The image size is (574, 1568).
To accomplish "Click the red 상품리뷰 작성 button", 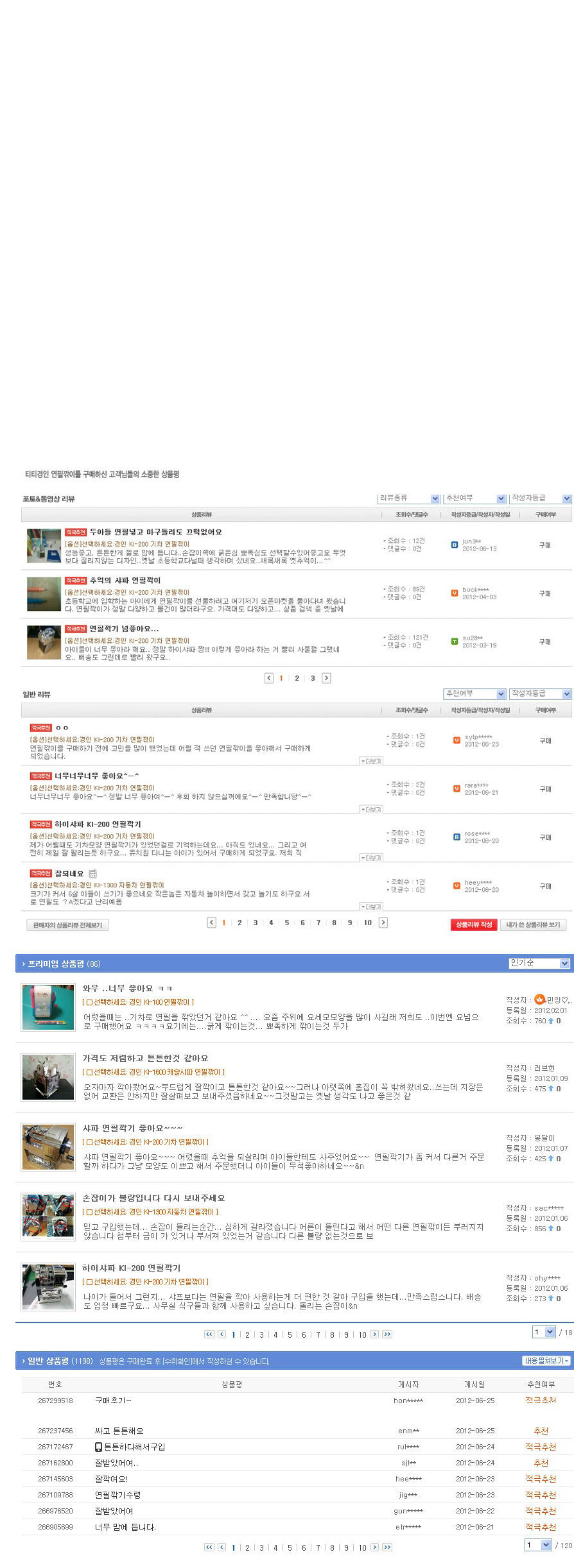I will coord(474,925).
